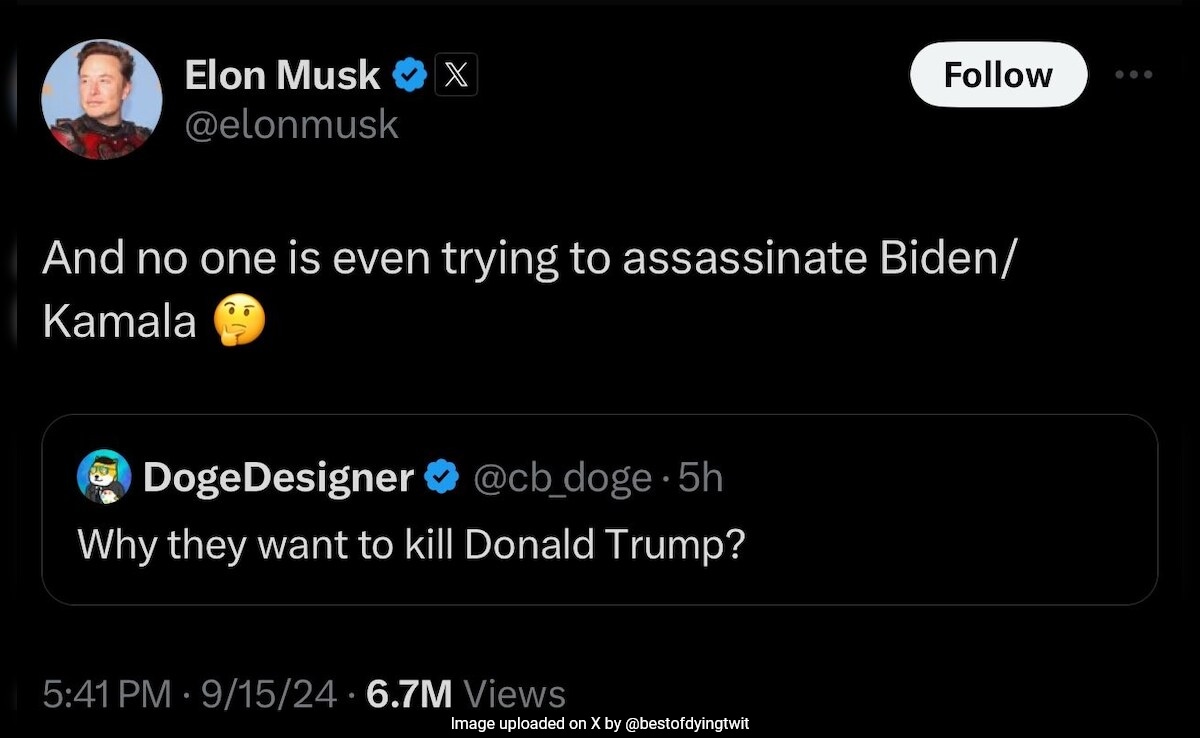Image resolution: width=1200 pixels, height=738 pixels.
Task: Click DogeDesigner's blue verified checkmark
Action: pyautogui.click(x=441, y=478)
